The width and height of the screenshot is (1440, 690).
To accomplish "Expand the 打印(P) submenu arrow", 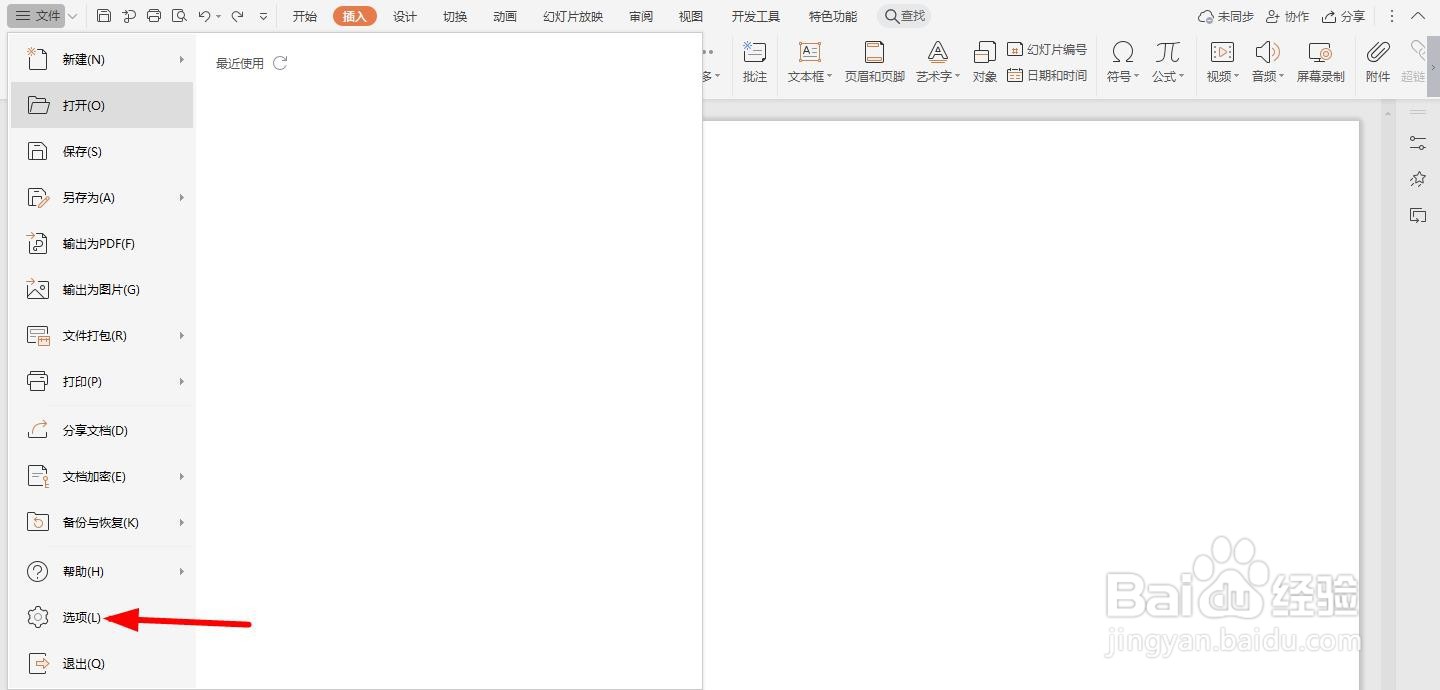I will pyautogui.click(x=182, y=381).
